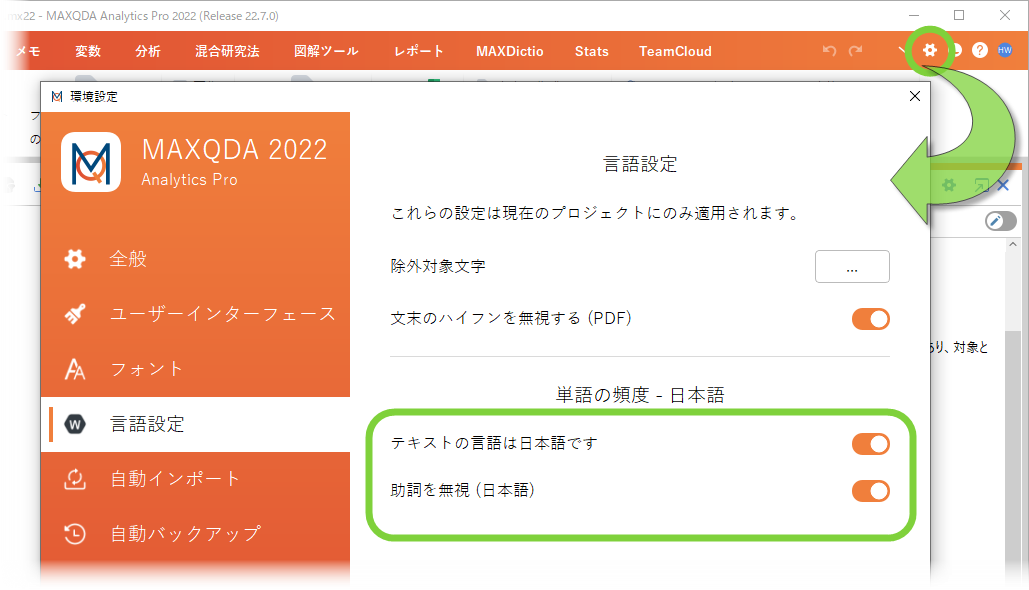Open the 混合研究法 menu
Screen dimensions: 1029x590
click(x=227, y=51)
